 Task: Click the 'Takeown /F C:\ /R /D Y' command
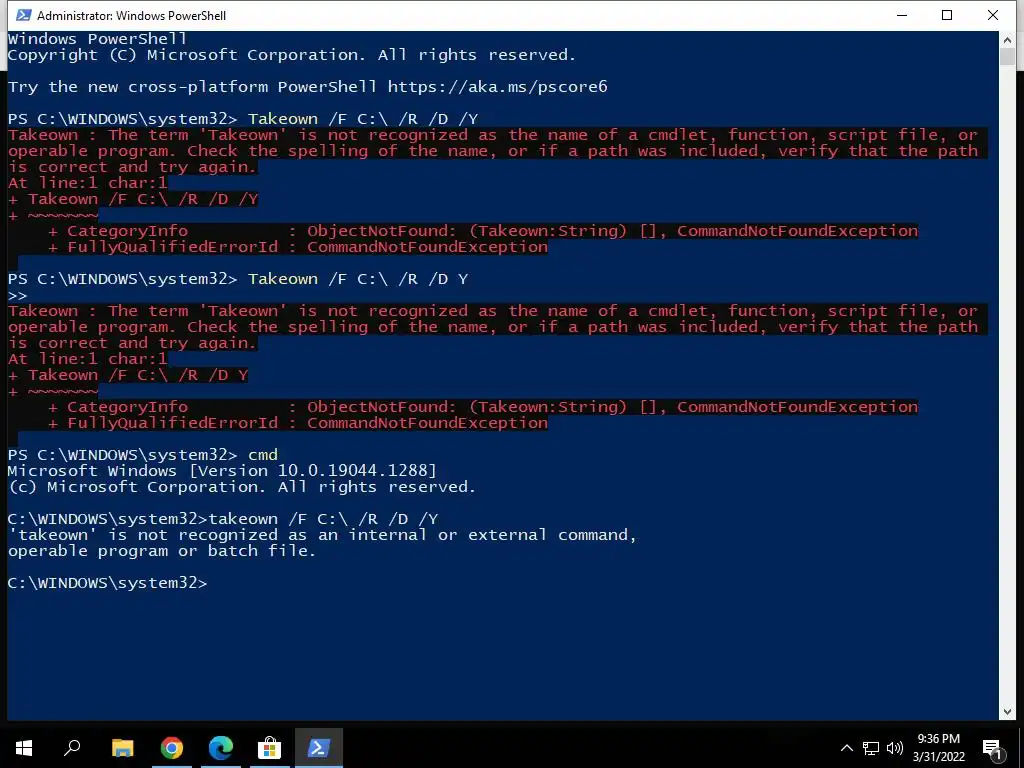coord(358,279)
